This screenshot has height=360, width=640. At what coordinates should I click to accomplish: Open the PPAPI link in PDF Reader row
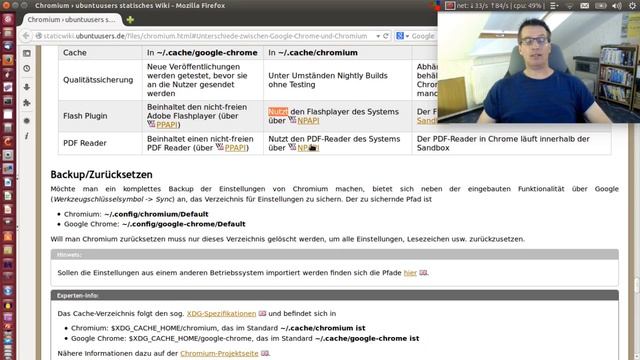pos(235,148)
